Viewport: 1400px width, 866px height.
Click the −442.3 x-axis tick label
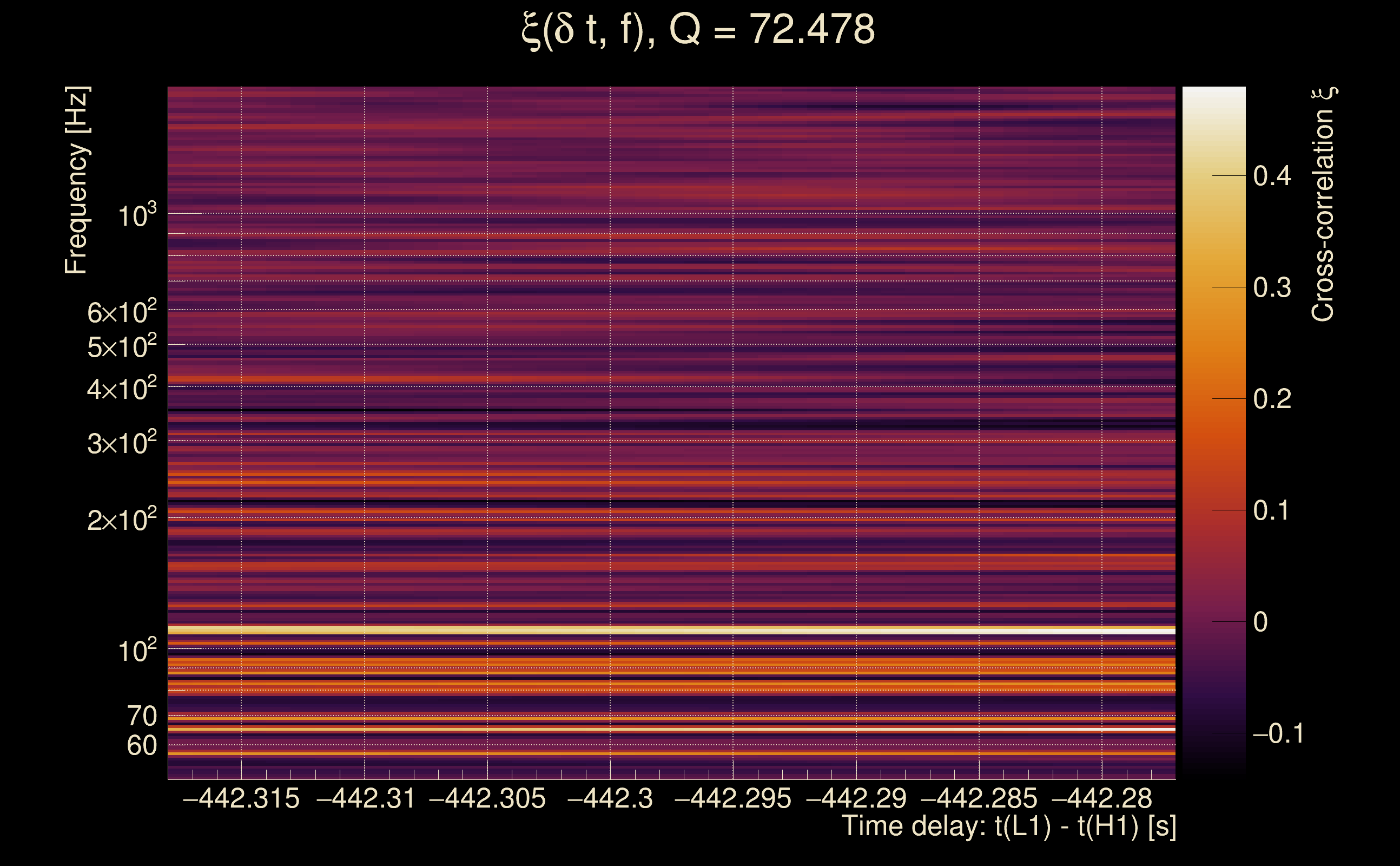[x=610, y=799]
